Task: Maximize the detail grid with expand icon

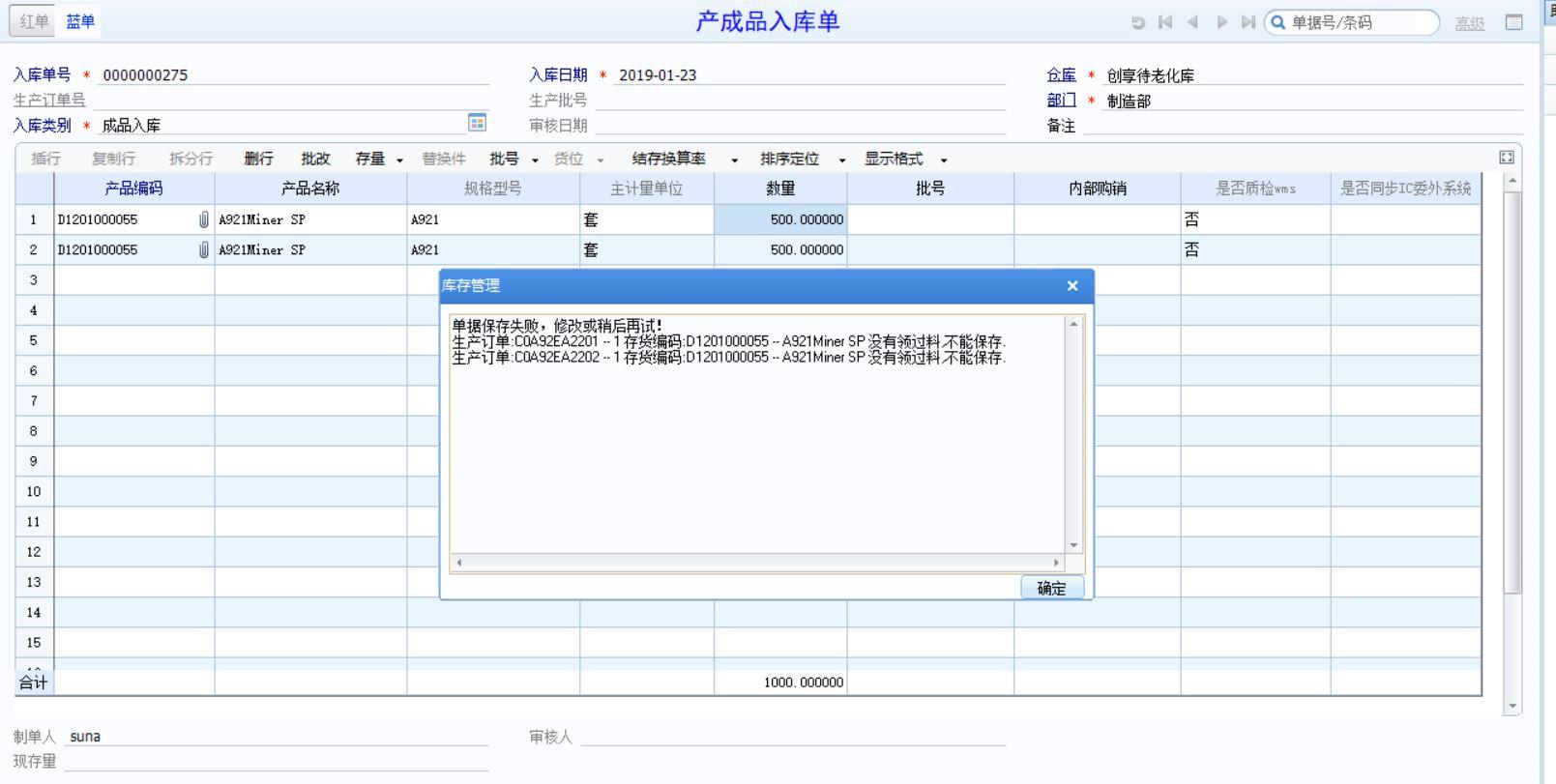Action: click(x=1507, y=158)
